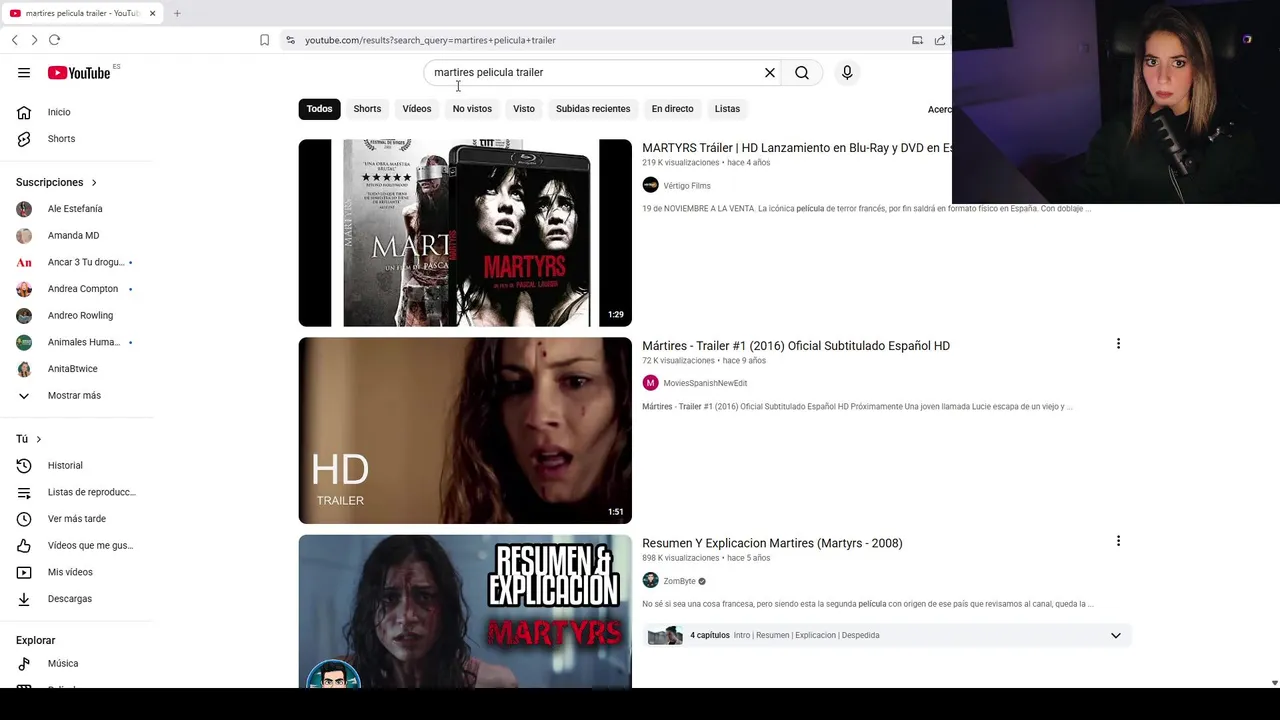
Task: Reload the page with the refresh icon
Action: [x=54, y=40]
